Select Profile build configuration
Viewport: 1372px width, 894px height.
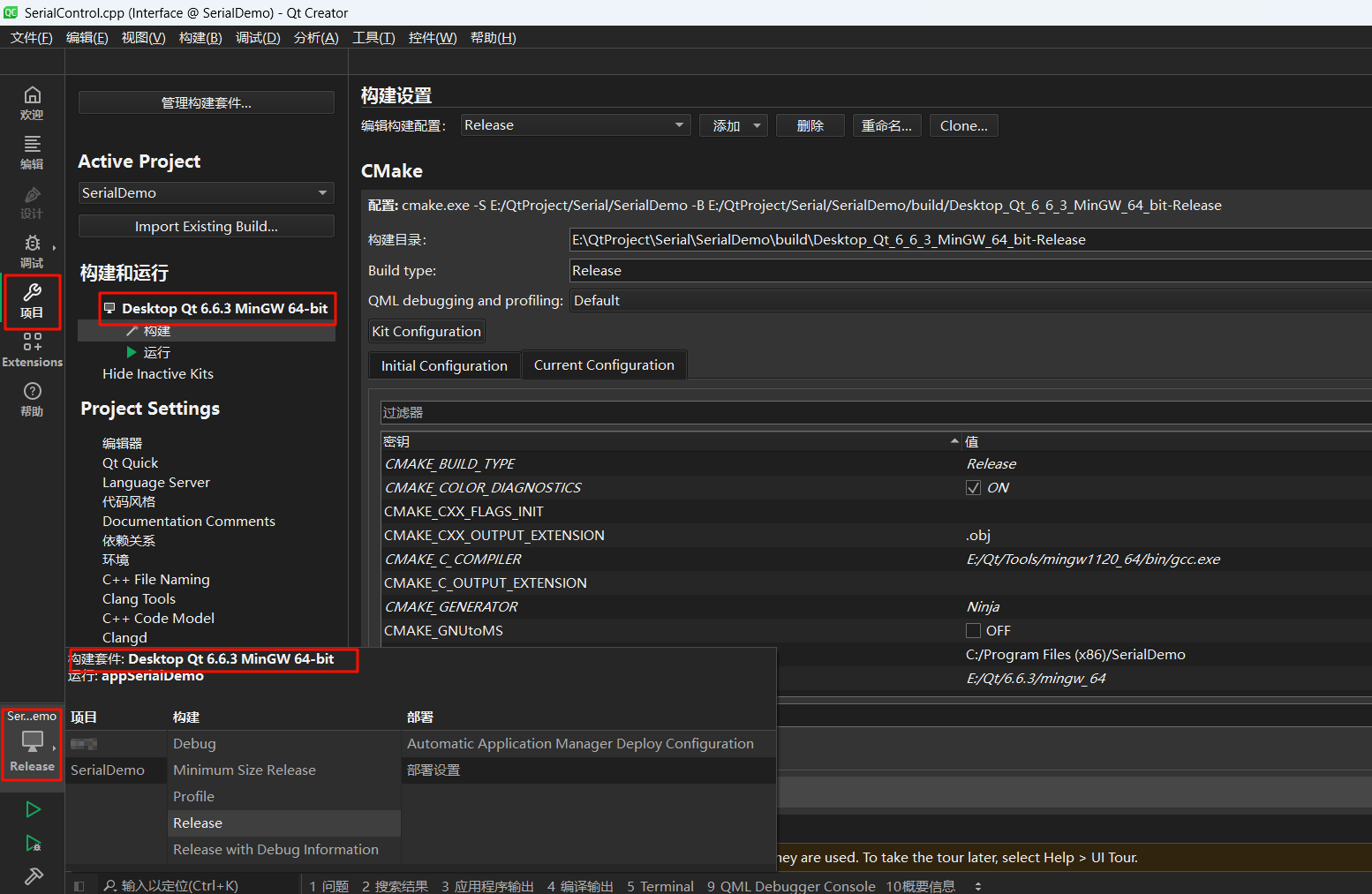click(x=283, y=797)
